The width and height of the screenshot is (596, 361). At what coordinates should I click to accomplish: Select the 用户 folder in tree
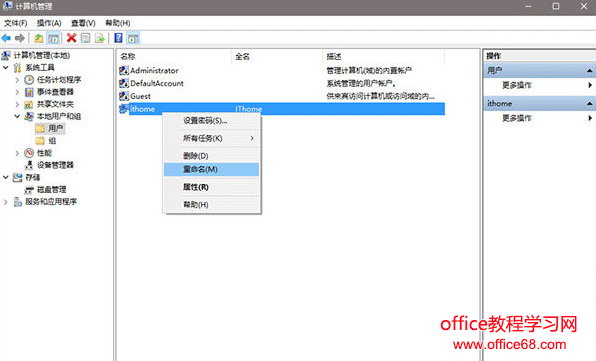coord(55,128)
